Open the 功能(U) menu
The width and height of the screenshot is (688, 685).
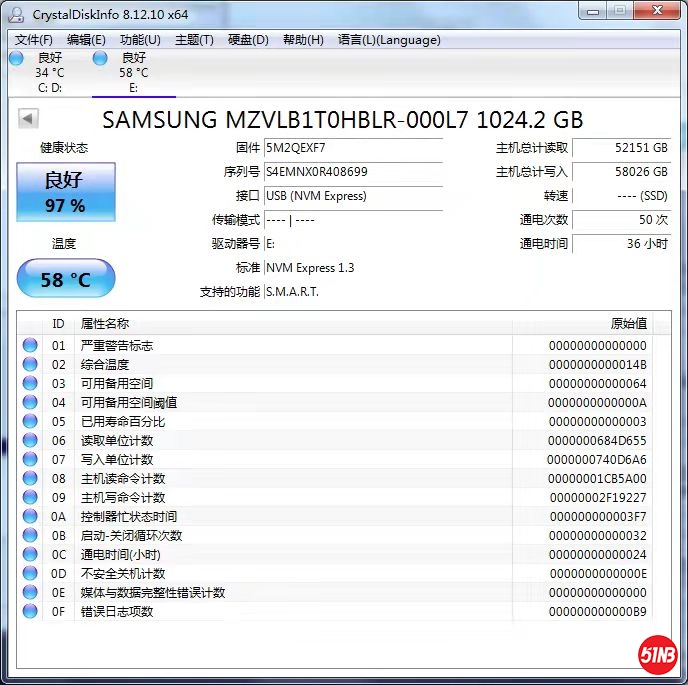pos(140,40)
